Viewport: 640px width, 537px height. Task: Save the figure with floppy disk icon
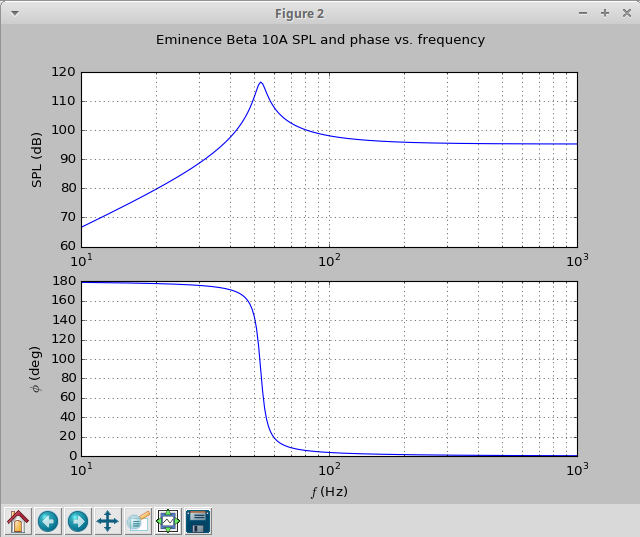(x=198, y=521)
